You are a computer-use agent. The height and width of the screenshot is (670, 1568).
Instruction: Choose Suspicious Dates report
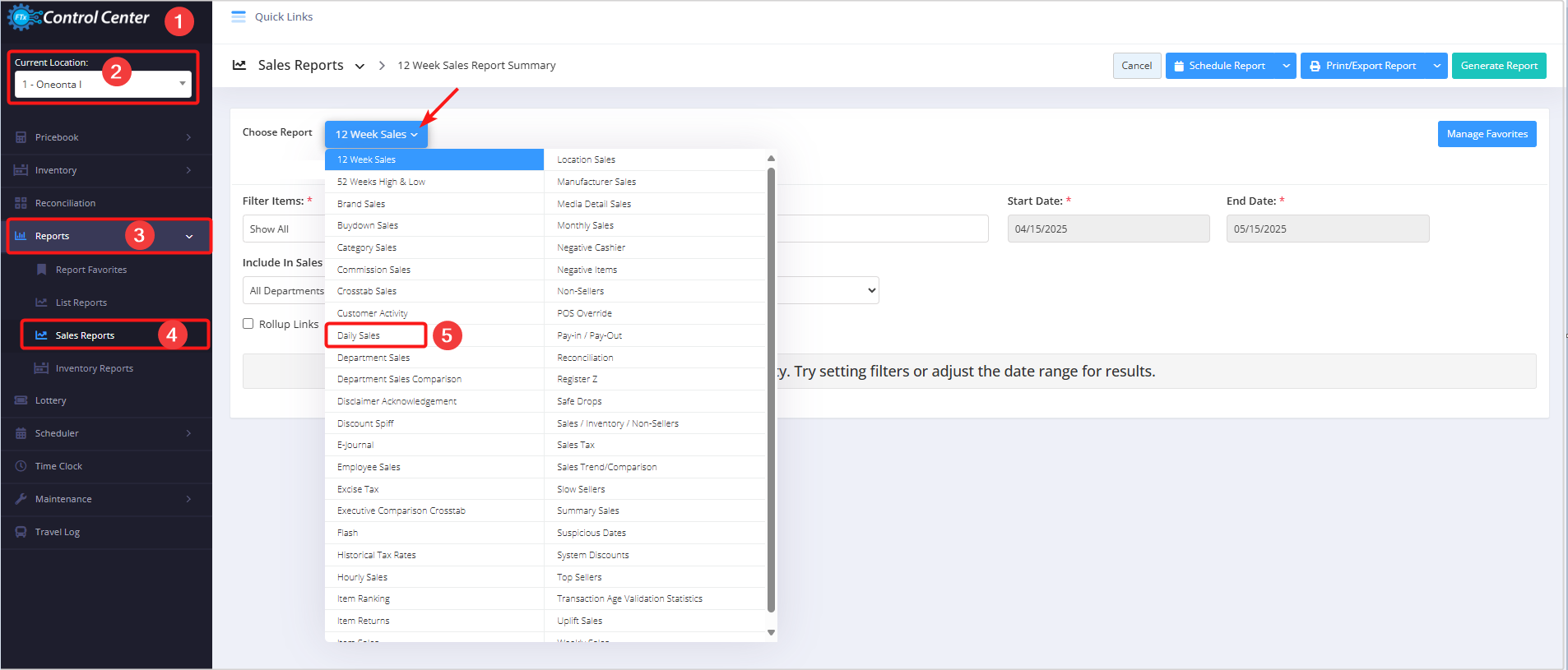[655, 533]
